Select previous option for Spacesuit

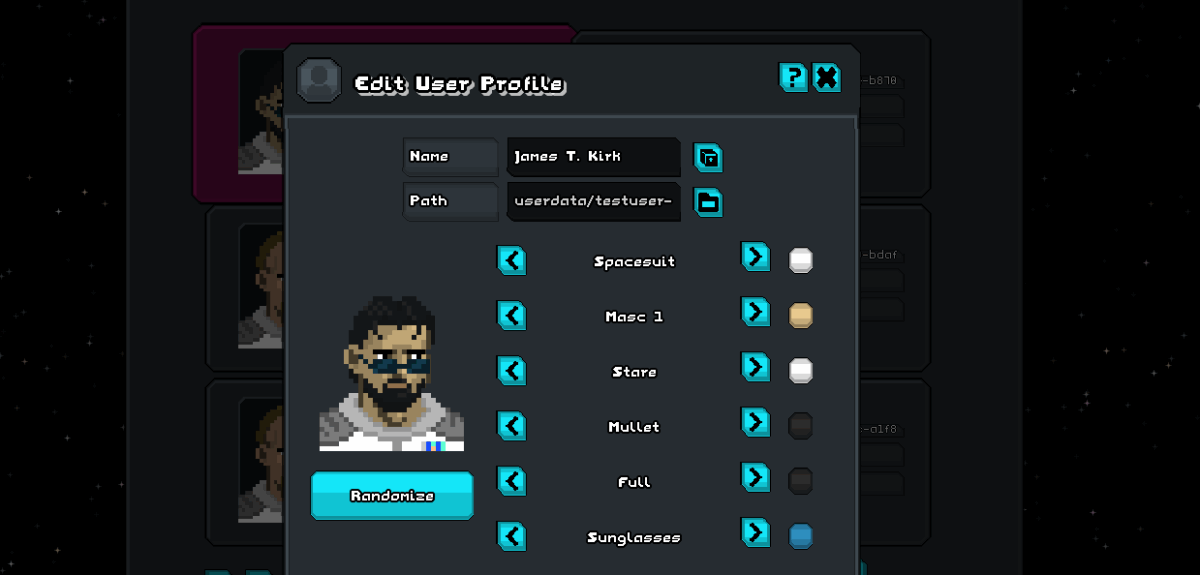click(x=511, y=261)
